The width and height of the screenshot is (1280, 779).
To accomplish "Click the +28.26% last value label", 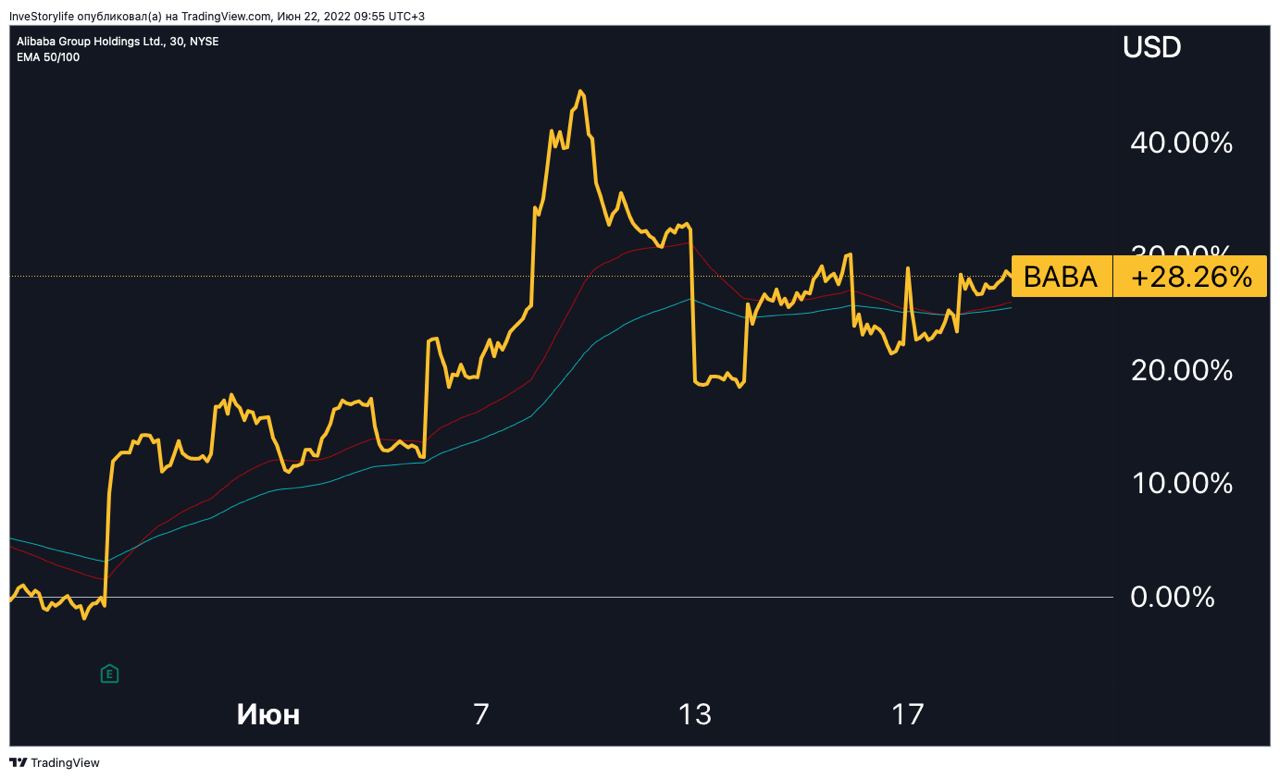I will coord(1191,277).
